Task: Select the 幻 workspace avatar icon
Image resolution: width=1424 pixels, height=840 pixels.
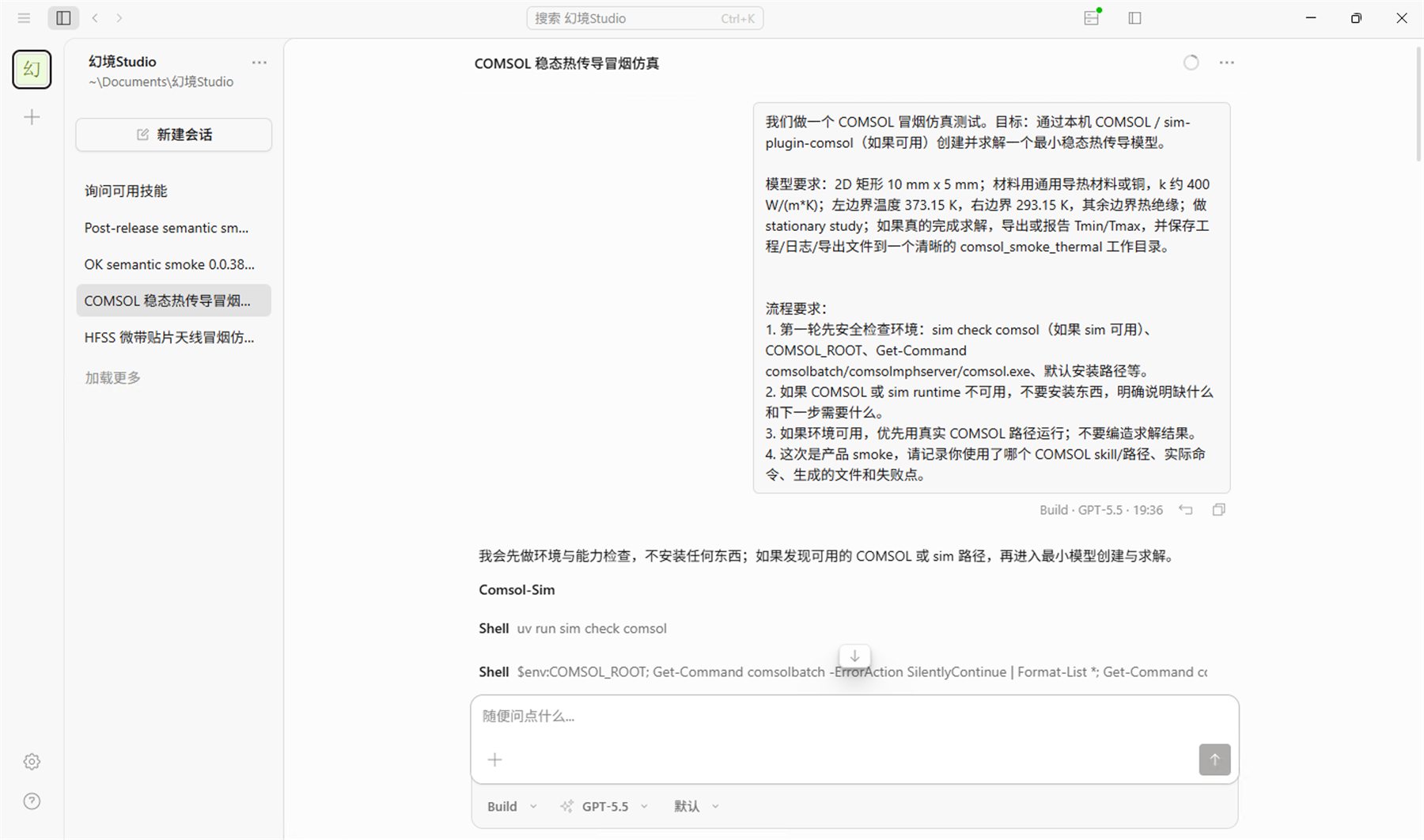Action: tap(32, 70)
